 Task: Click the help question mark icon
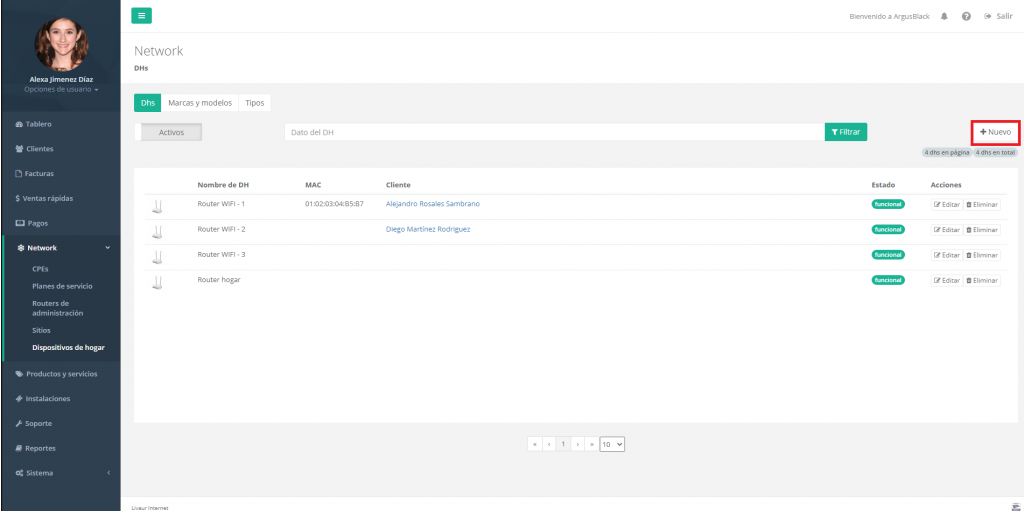[966, 16]
